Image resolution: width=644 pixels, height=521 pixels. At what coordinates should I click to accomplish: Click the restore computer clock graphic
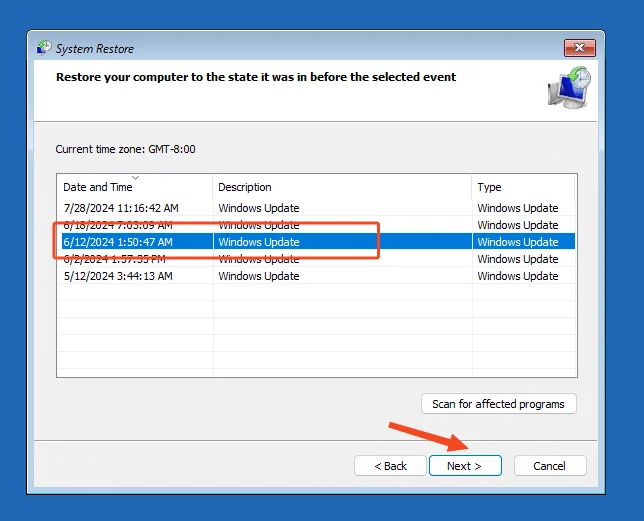[569, 87]
